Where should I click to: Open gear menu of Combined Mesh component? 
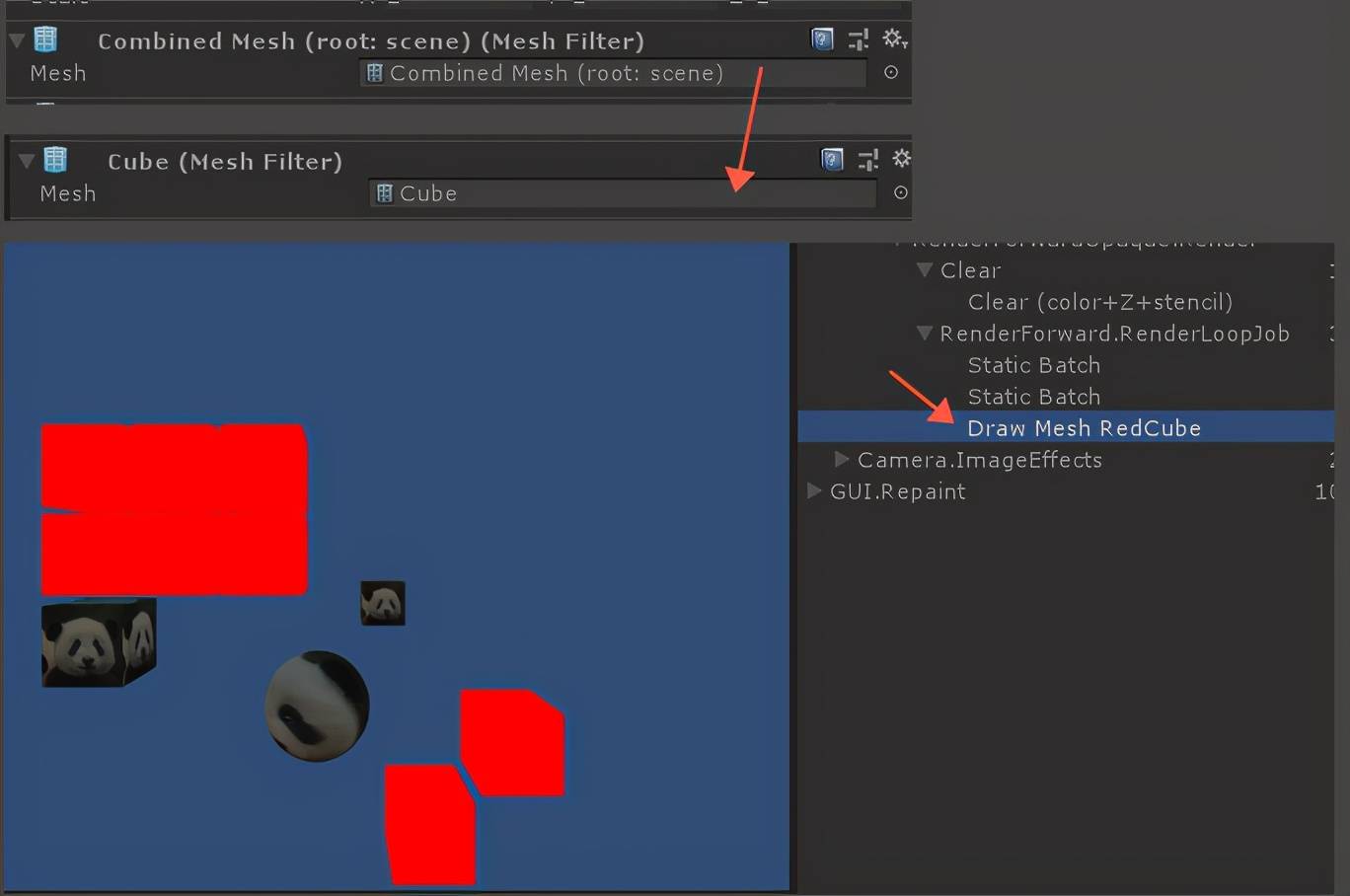coord(894,38)
